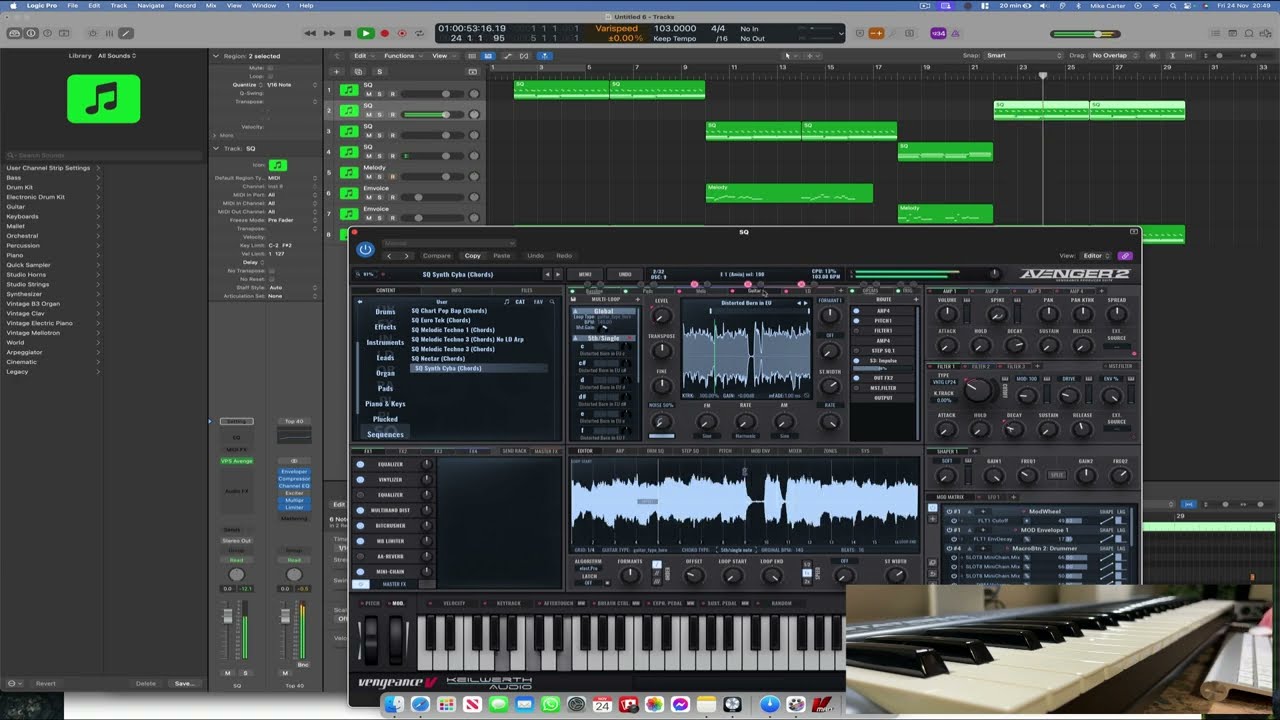This screenshot has width=1280, height=720.
Task: Mute track 1 SQ
Action: (368, 94)
